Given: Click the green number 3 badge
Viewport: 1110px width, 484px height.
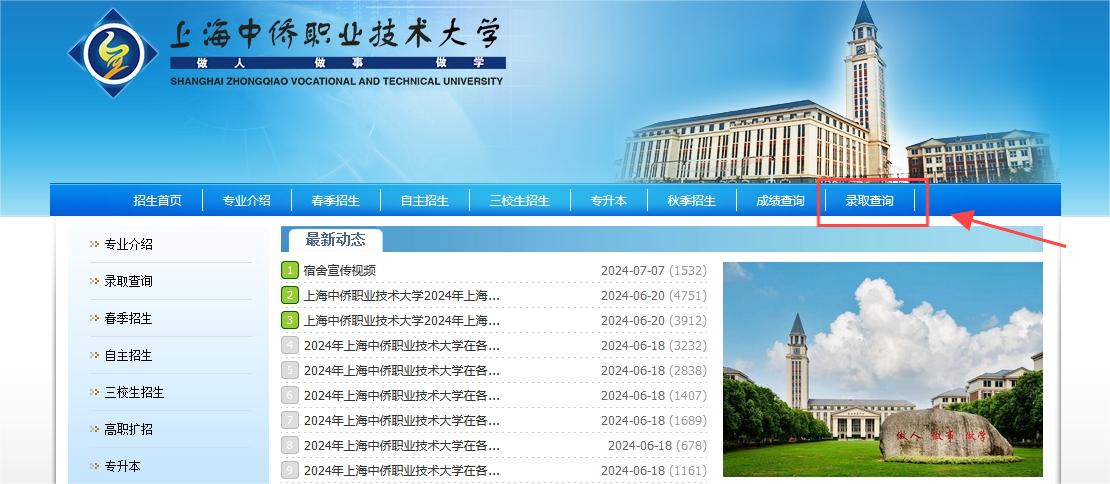Looking at the screenshot, I should coord(290,320).
